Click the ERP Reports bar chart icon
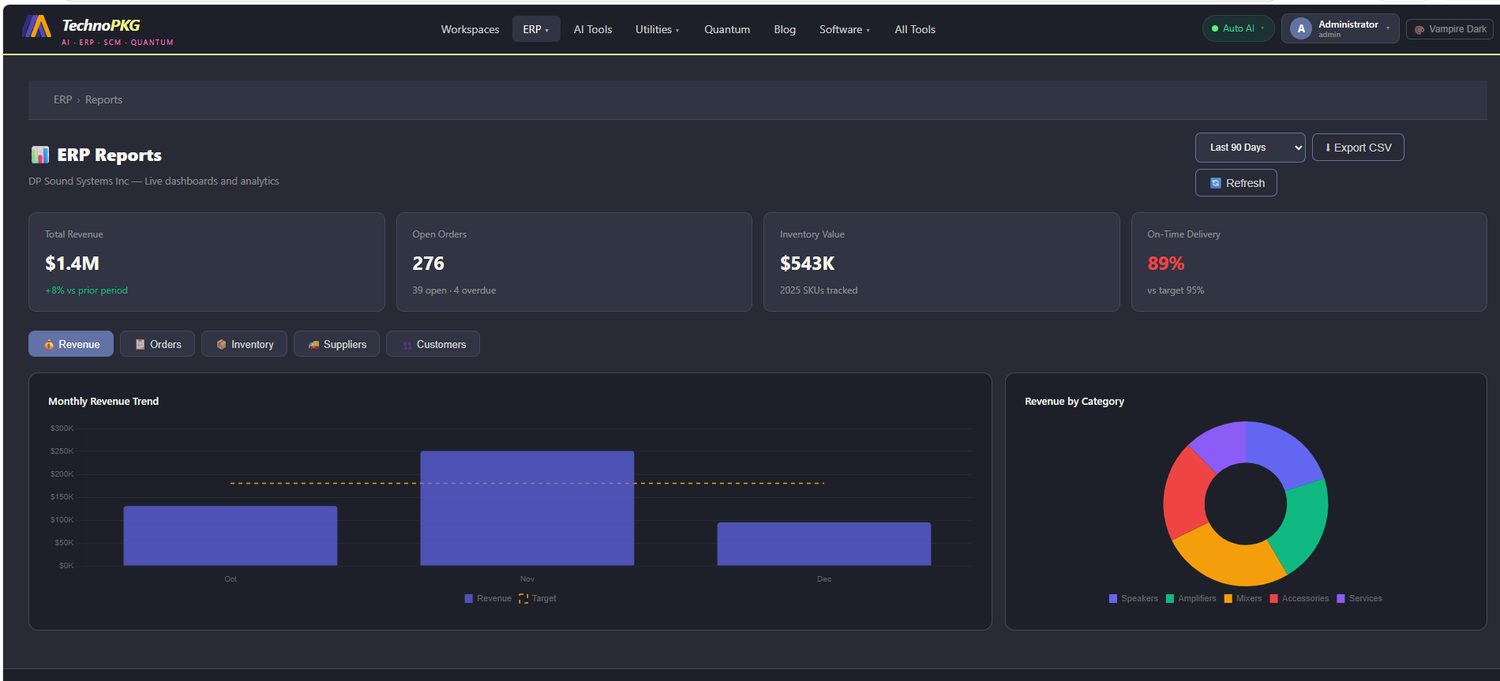1500x681 pixels. (40, 155)
